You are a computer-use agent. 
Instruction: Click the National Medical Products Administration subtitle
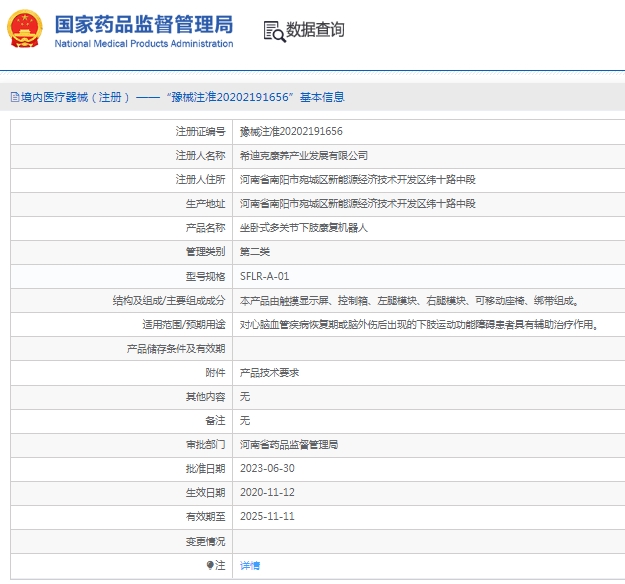(144, 44)
